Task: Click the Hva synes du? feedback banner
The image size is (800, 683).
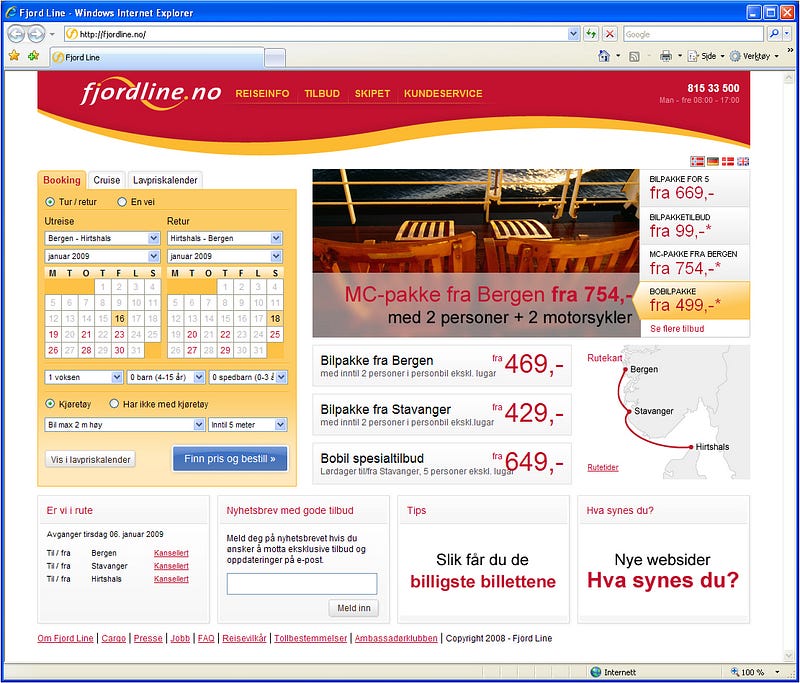Action: 663,569
